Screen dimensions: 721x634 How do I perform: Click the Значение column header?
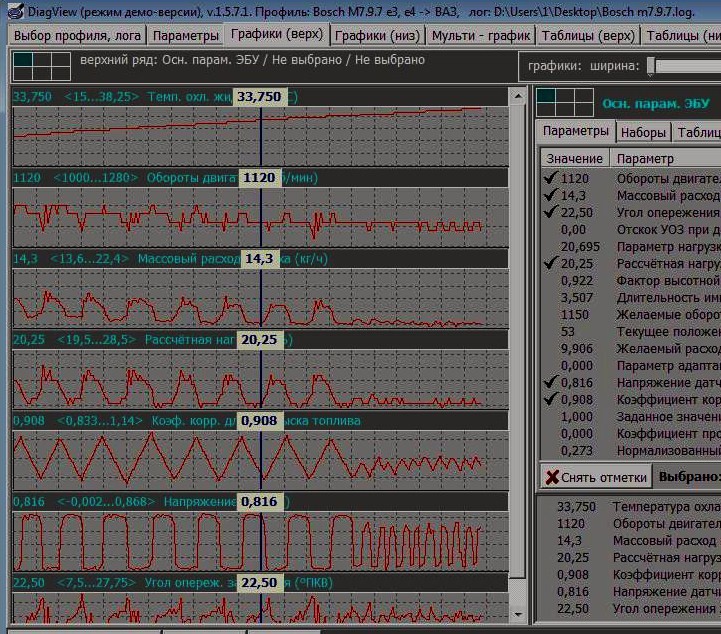pos(575,158)
